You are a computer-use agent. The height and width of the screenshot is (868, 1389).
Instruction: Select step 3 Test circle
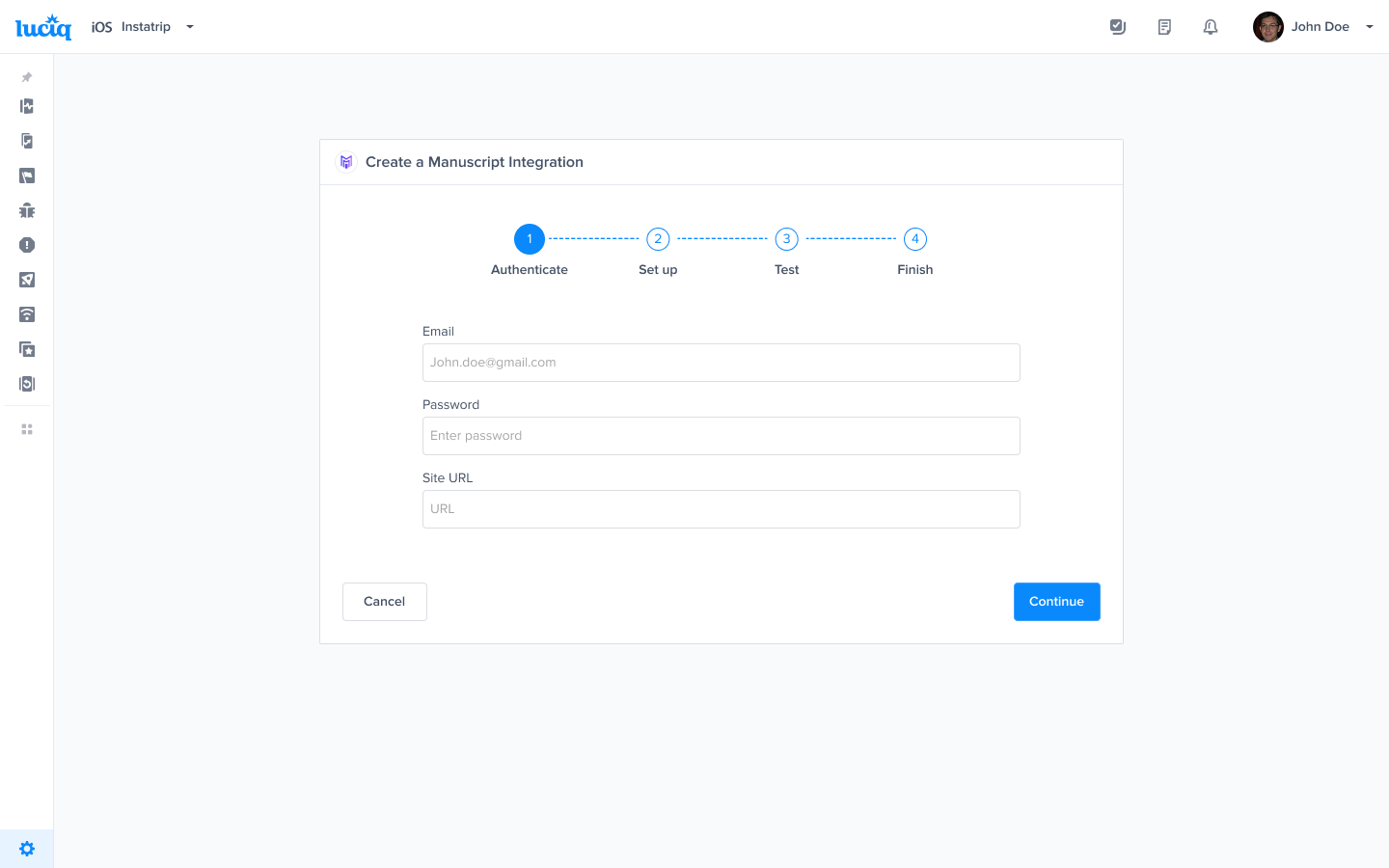pyautogui.click(x=787, y=239)
